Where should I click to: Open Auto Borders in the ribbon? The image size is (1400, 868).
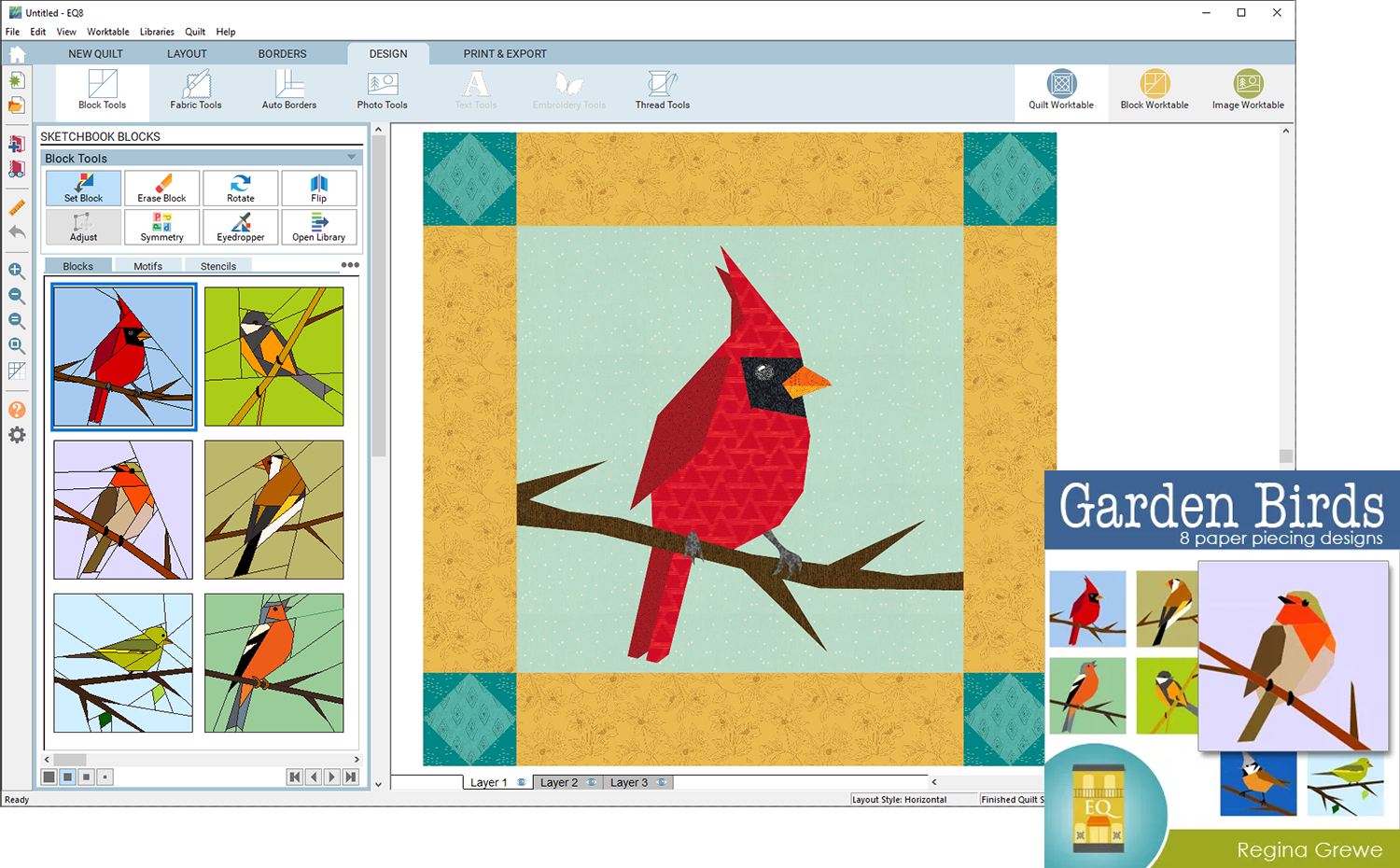click(289, 91)
